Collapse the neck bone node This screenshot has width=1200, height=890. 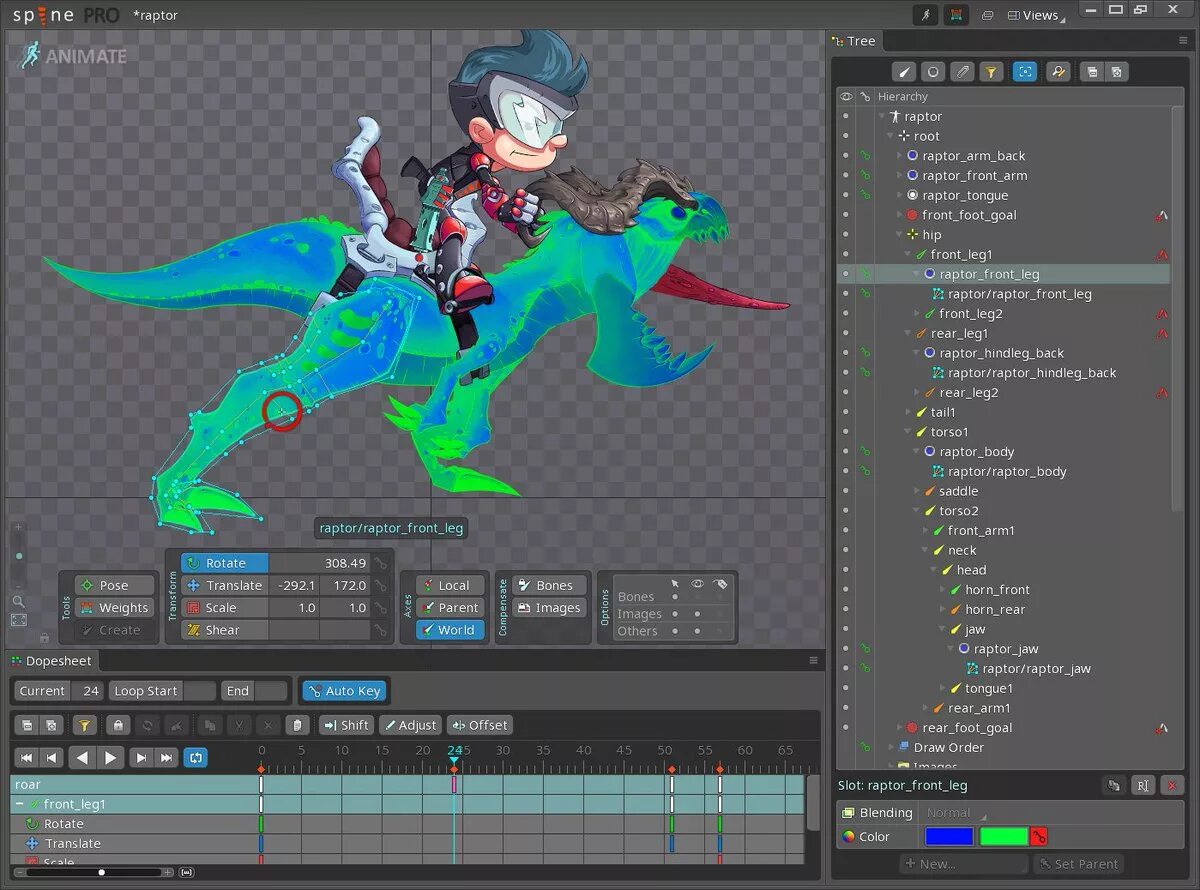click(x=925, y=550)
